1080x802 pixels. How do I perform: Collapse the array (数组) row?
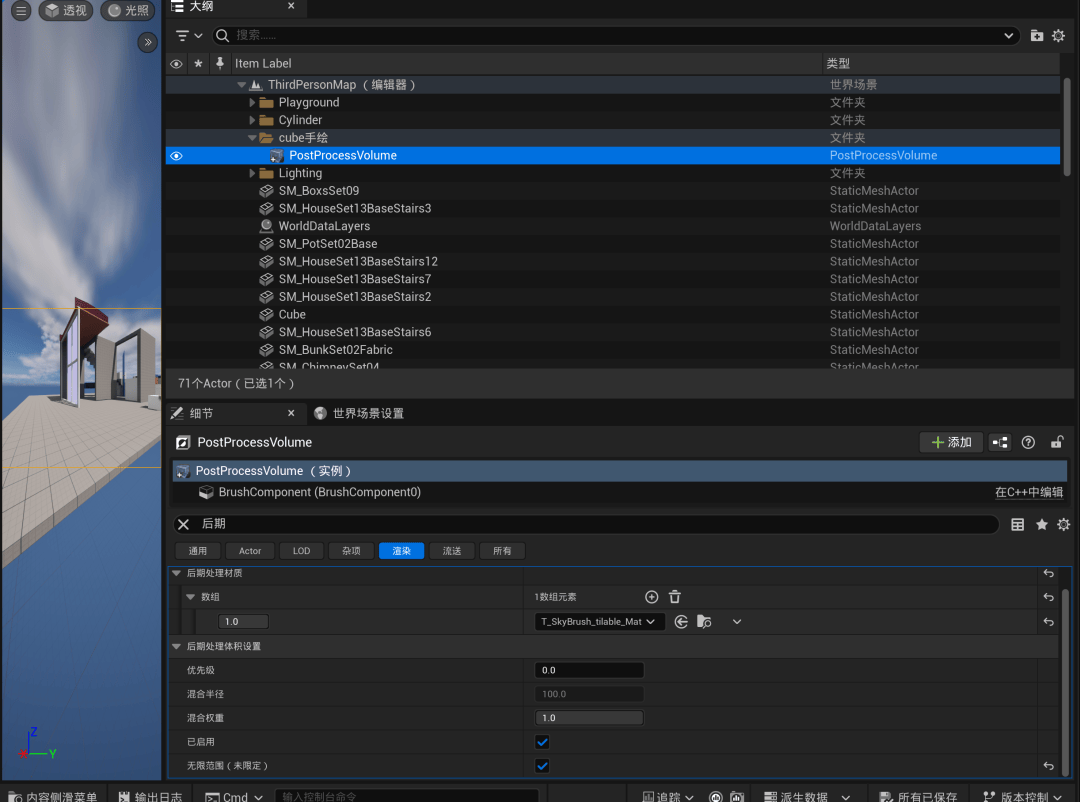(x=191, y=597)
